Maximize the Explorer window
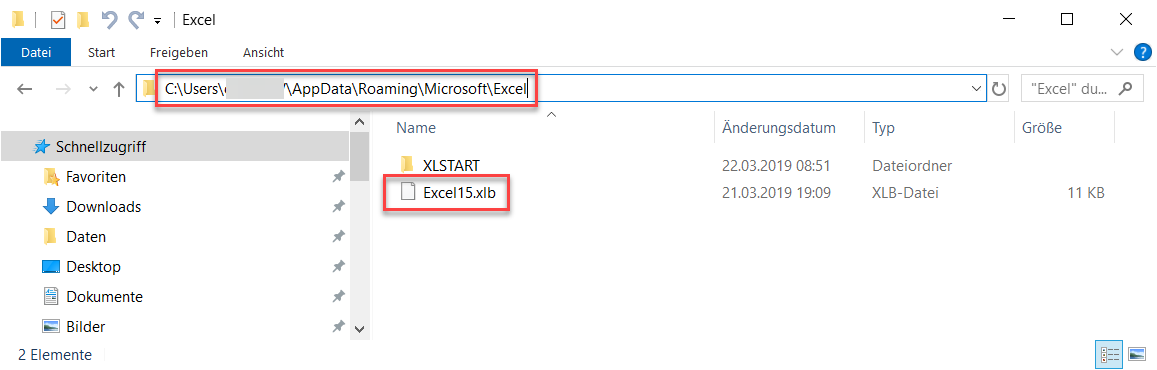This screenshot has height=370, width=1157. pyautogui.click(x=1067, y=20)
